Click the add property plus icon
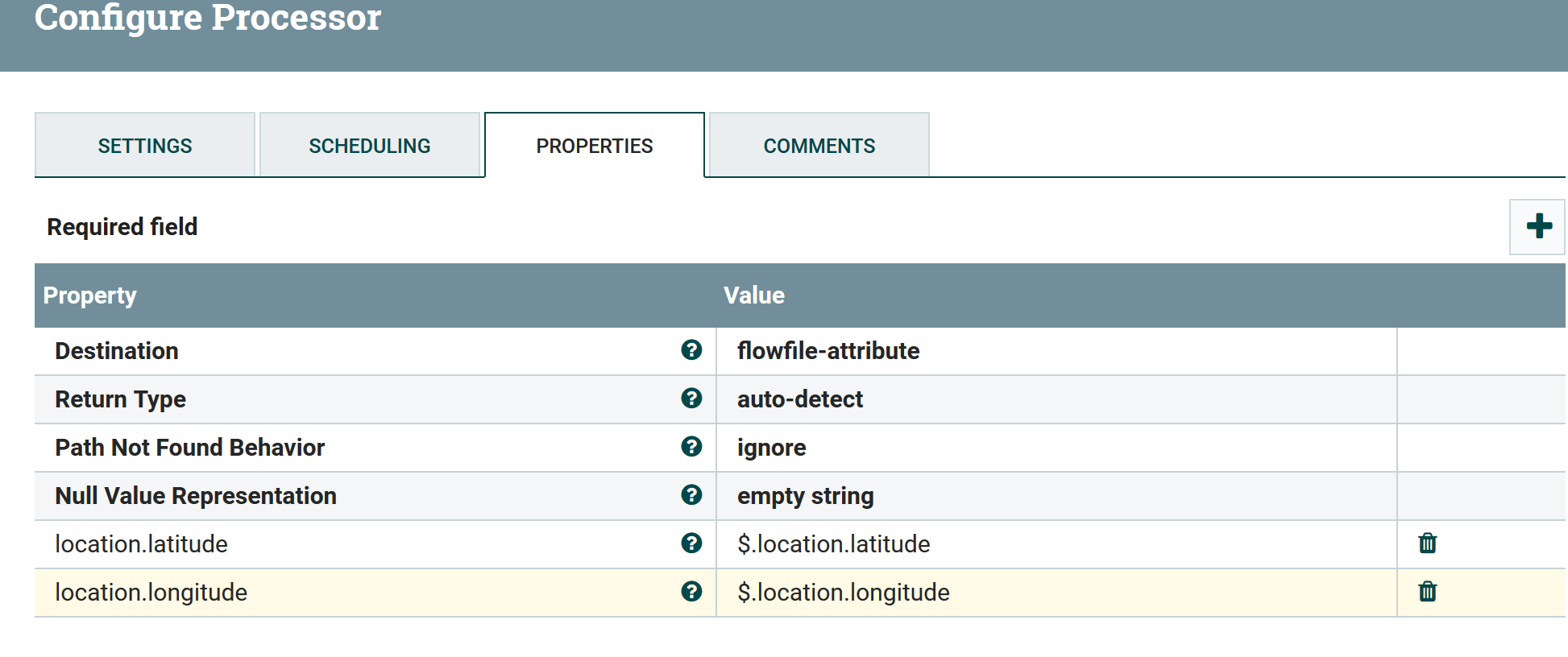Viewport: 1568px width, 657px height. [x=1538, y=226]
